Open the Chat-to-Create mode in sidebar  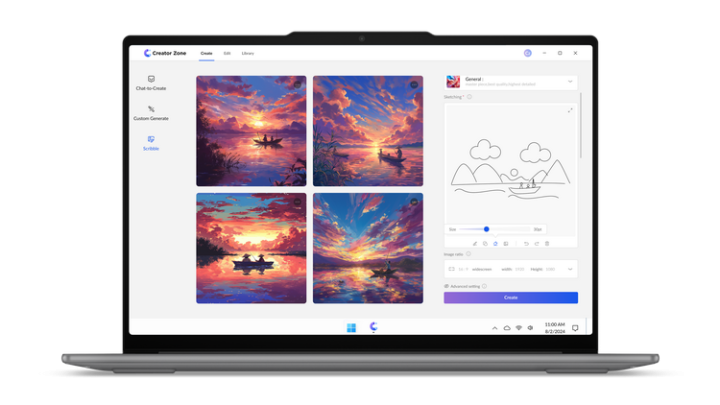tap(151, 82)
